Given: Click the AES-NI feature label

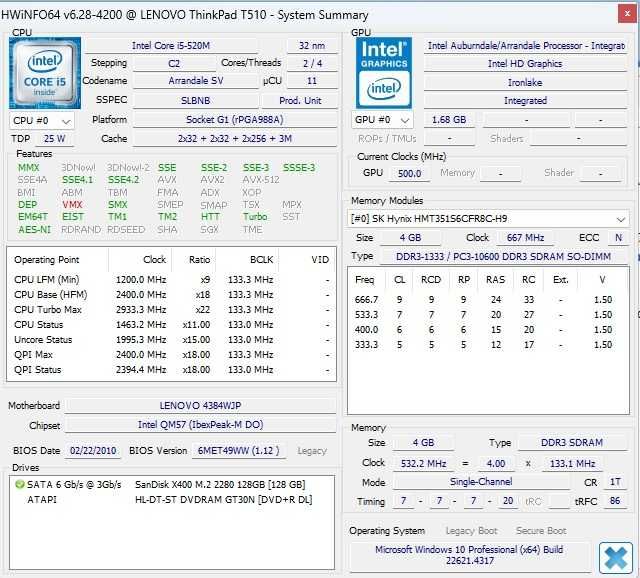Looking at the screenshot, I should pyautogui.click(x=34, y=229).
